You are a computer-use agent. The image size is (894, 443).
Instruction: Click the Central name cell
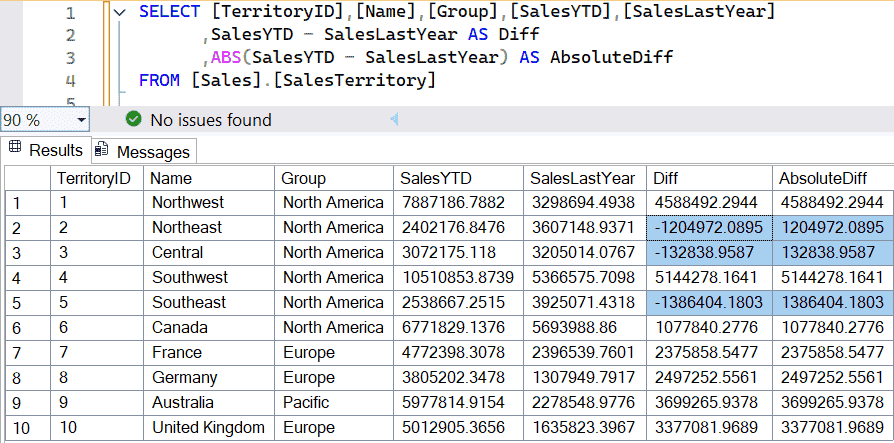tap(209, 253)
